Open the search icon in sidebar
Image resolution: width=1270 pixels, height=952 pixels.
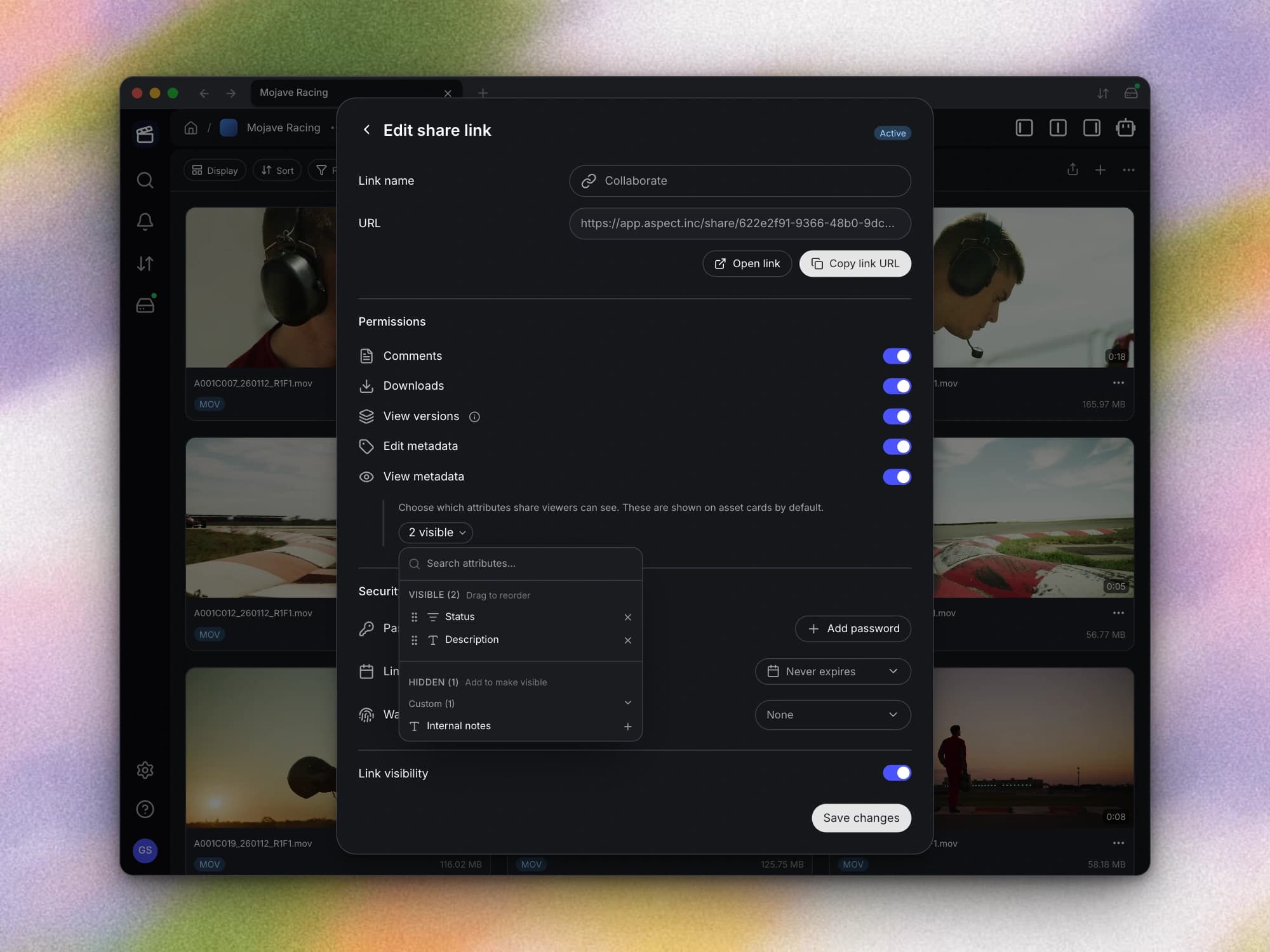click(x=145, y=180)
